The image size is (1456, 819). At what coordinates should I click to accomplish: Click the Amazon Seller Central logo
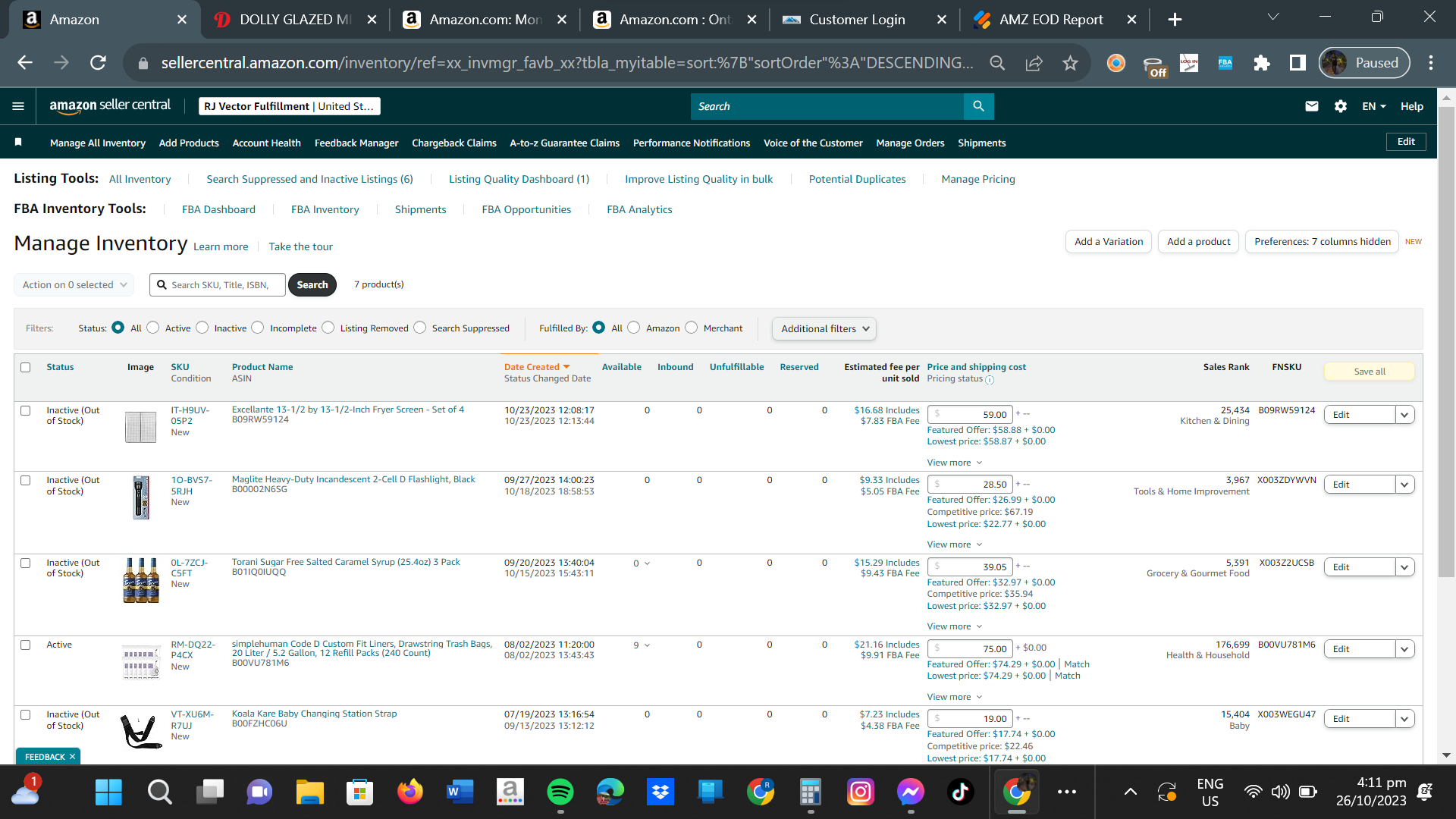110,106
